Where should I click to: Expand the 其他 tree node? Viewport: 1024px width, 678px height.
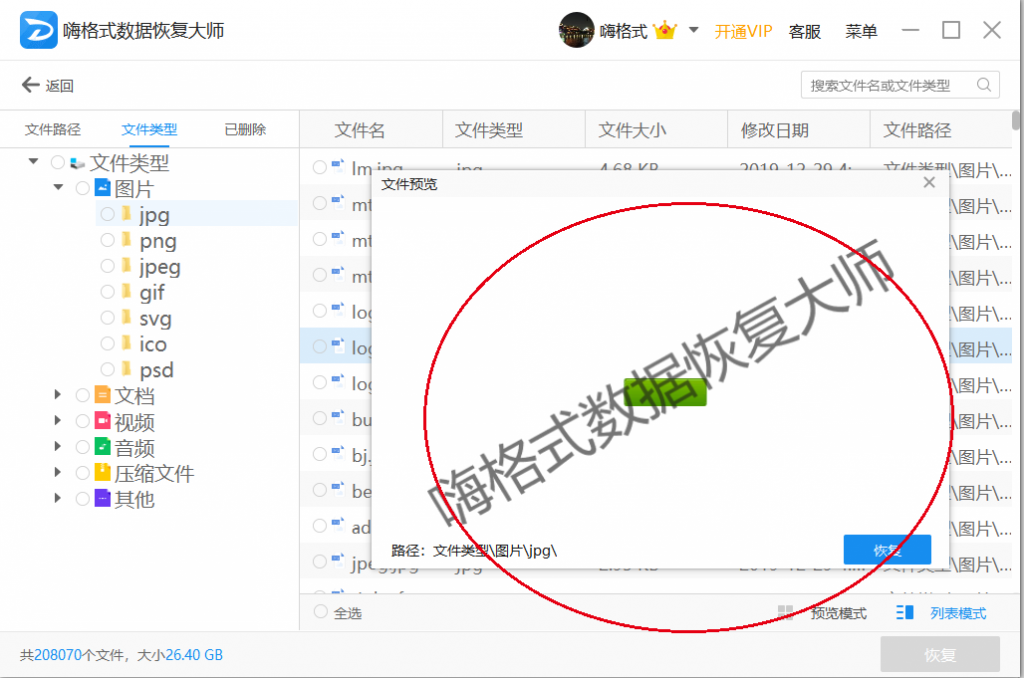click(57, 498)
